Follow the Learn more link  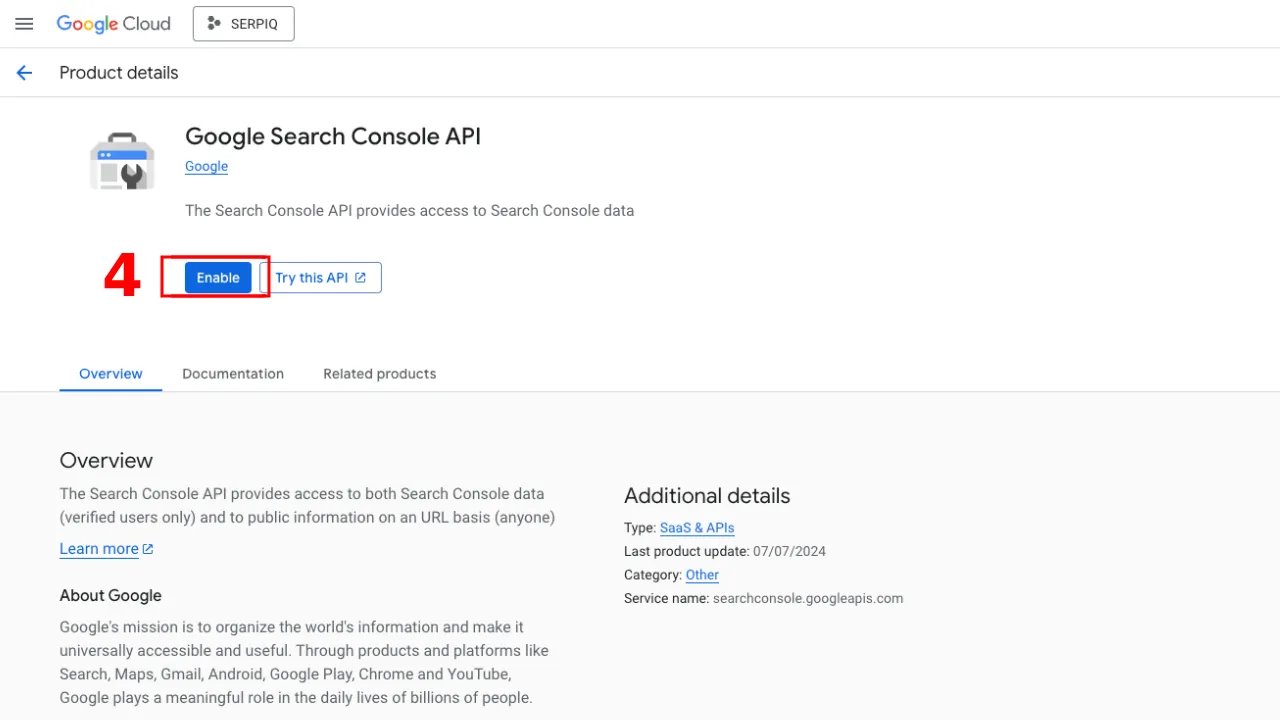tap(99, 549)
